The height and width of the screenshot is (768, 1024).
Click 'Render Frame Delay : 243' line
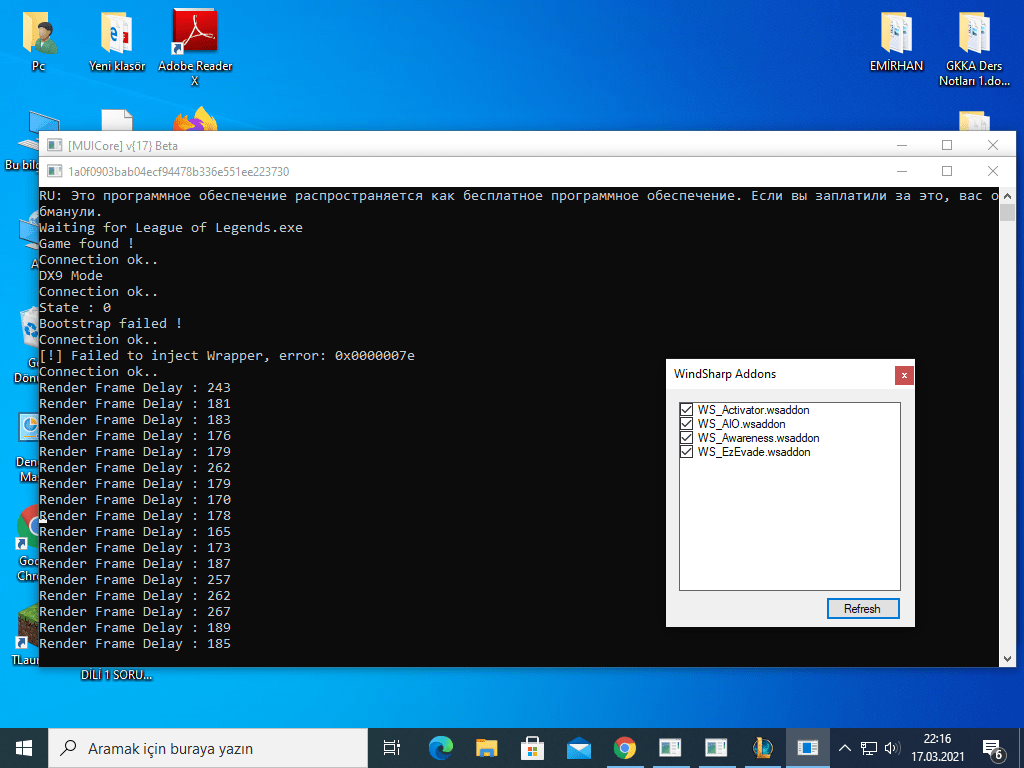pyautogui.click(x=135, y=388)
